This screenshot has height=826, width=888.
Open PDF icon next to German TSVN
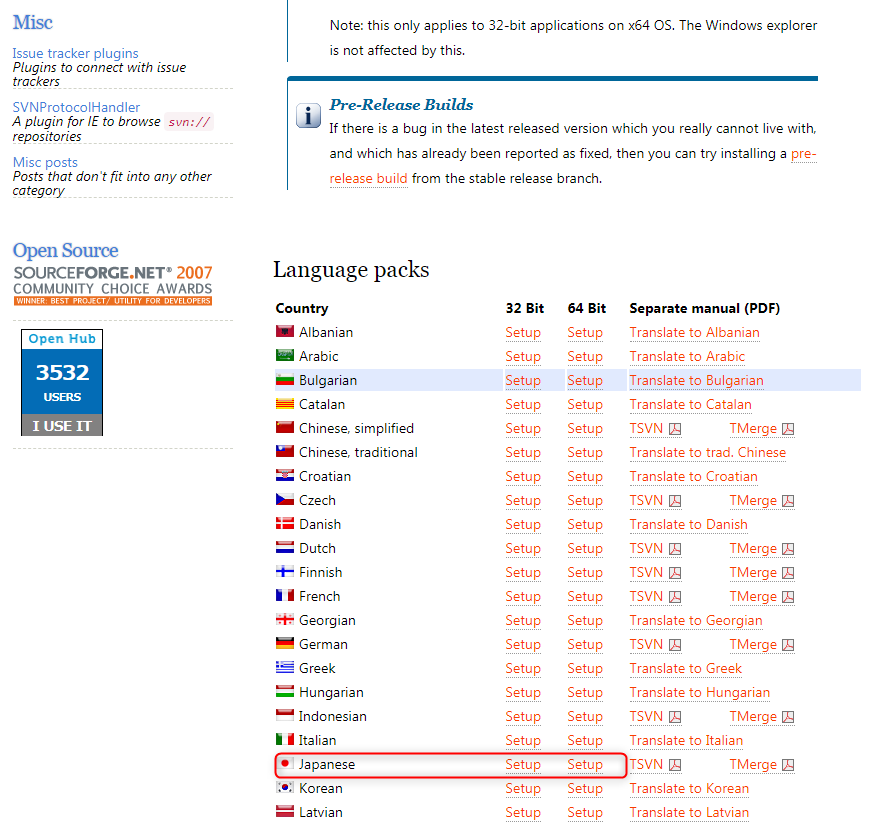coord(674,645)
